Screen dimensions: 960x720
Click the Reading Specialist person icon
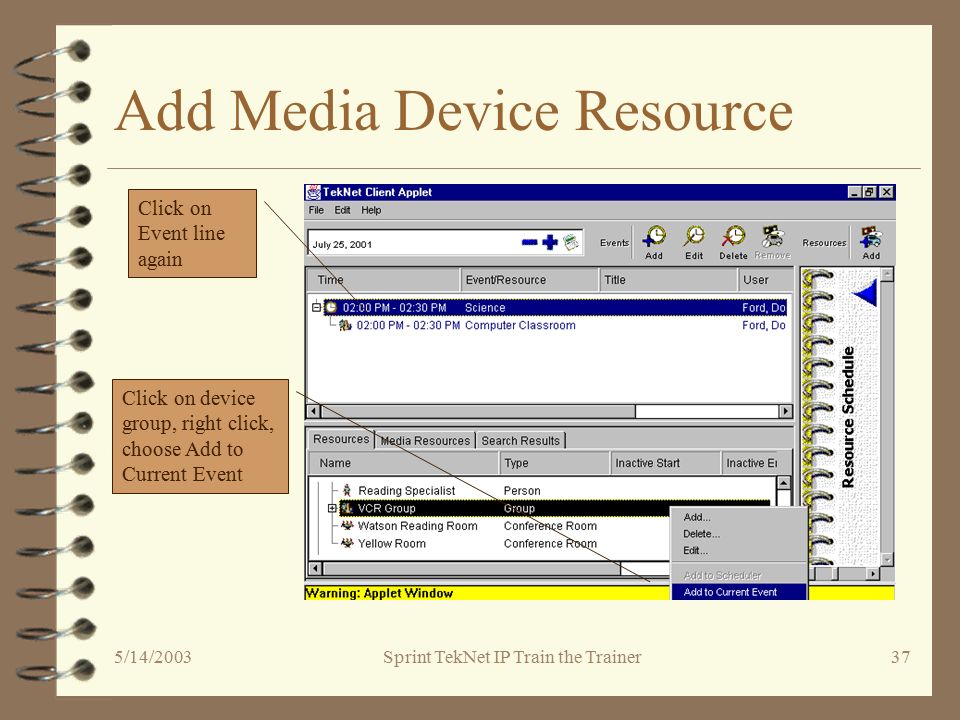tap(347, 490)
